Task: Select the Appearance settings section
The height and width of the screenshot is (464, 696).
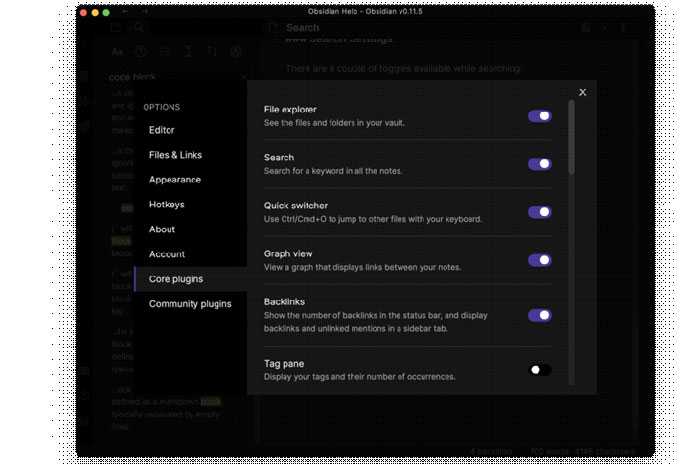Action: [x=175, y=180]
